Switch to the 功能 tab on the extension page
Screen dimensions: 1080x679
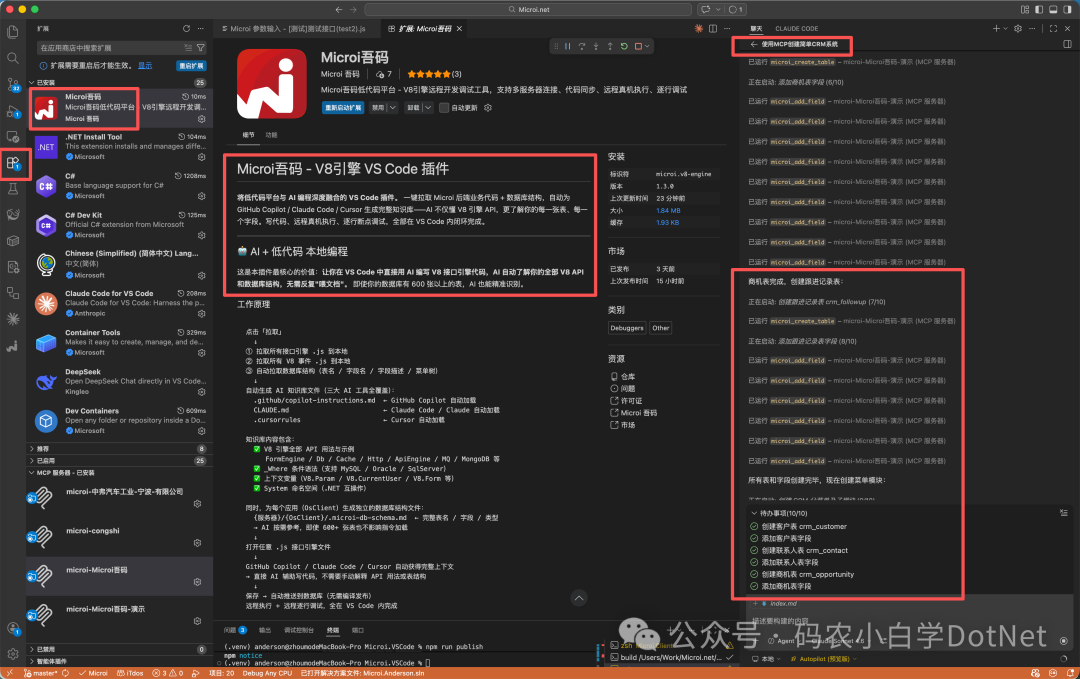tap(271, 135)
